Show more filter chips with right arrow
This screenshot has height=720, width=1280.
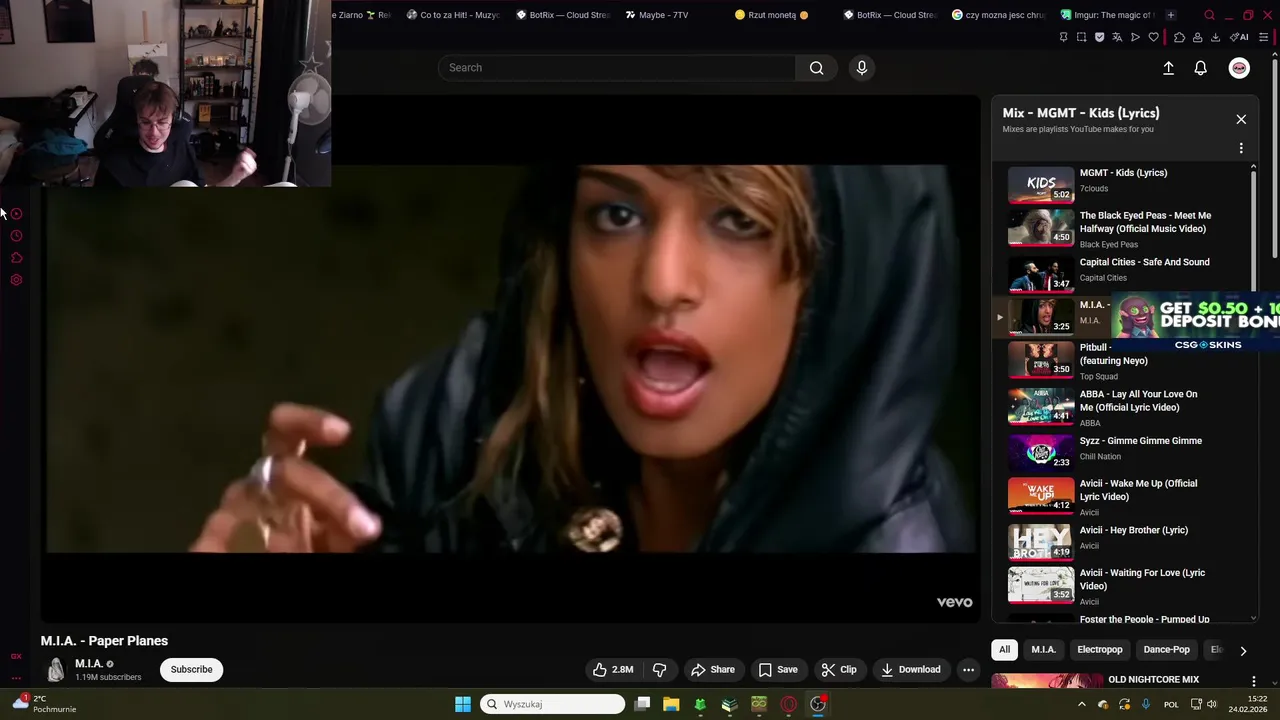point(1243,651)
